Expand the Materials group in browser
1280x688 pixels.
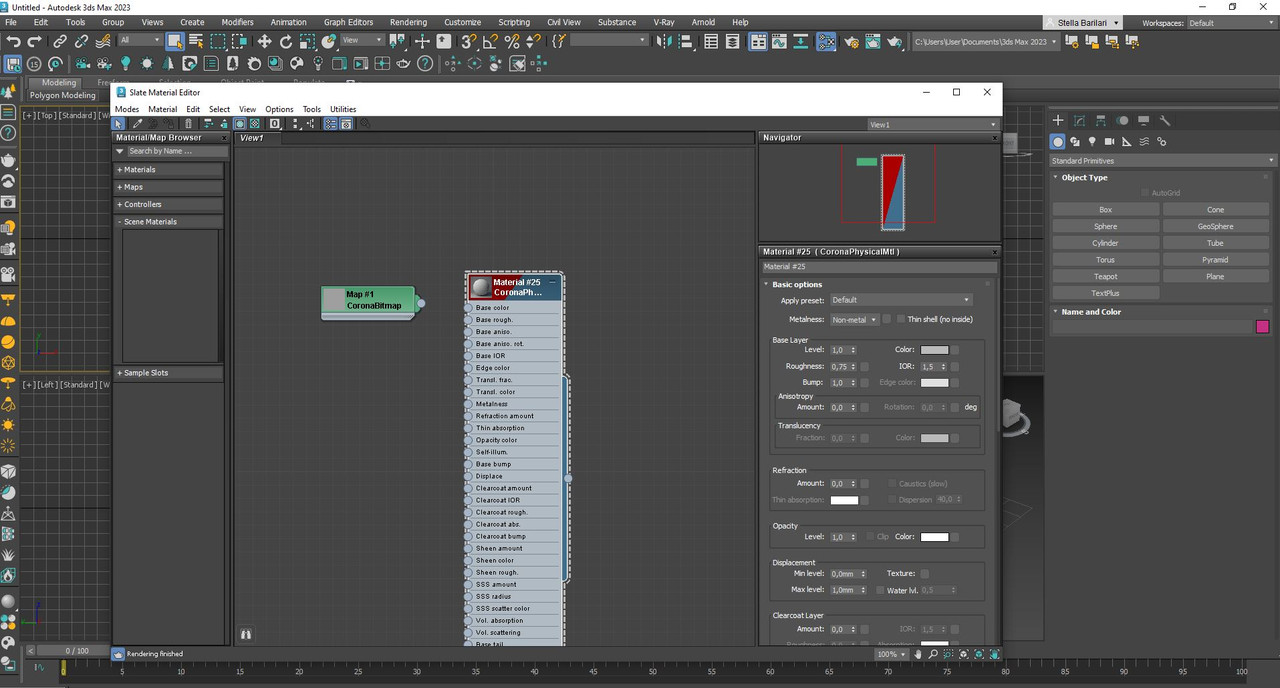(x=168, y=170)
